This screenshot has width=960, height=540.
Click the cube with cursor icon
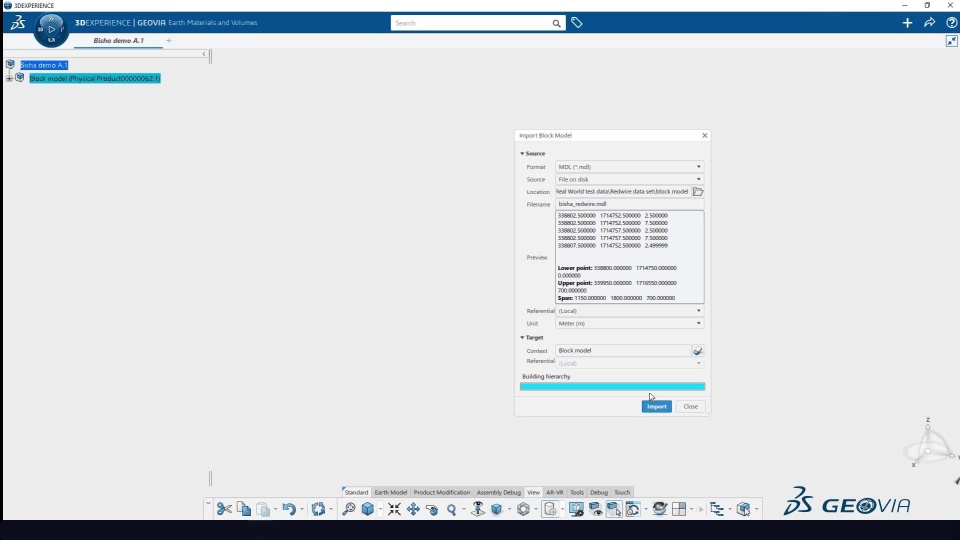coord(743,509)
